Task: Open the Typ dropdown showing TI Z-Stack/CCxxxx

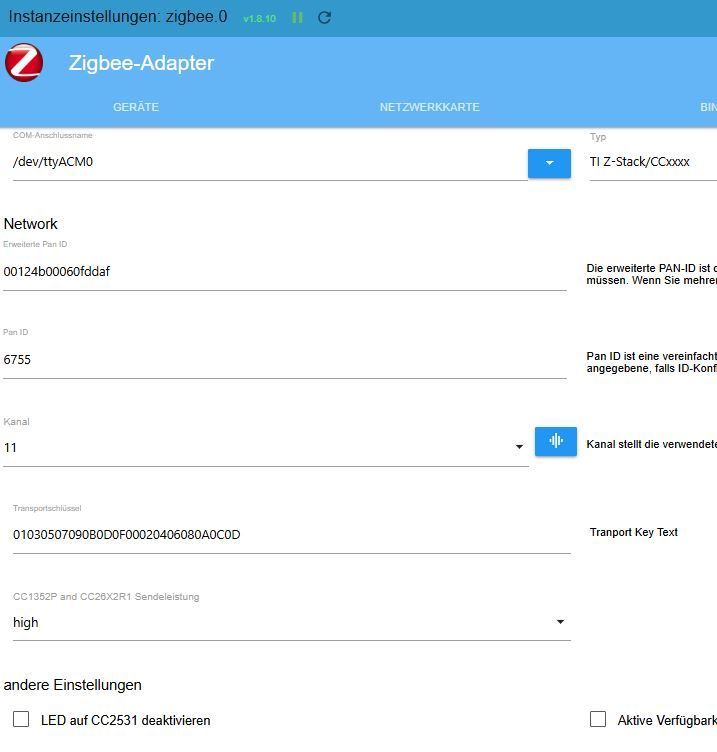Action: click(653, 162)
